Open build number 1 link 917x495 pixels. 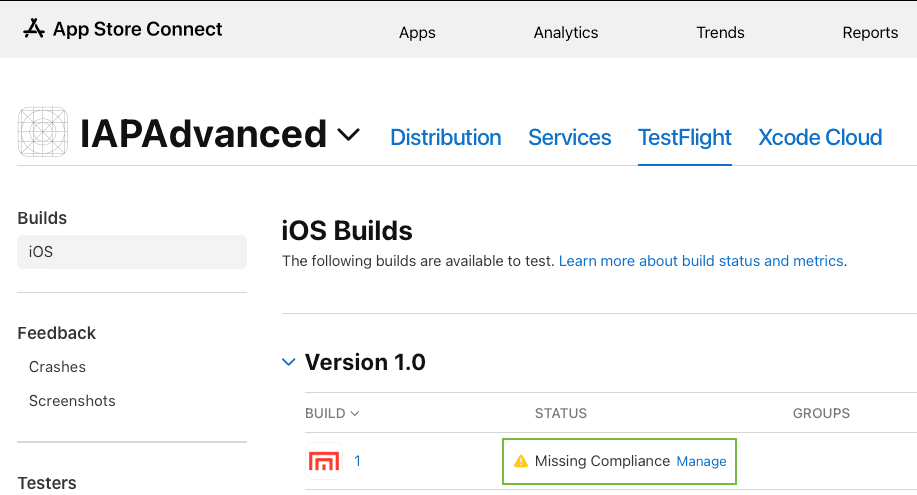(357, 461)
